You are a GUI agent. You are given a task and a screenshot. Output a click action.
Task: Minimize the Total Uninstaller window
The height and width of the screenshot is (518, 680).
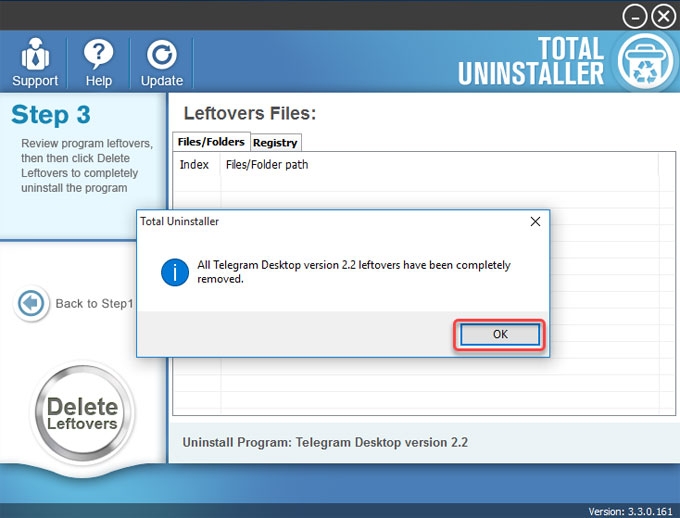(635, 16)
